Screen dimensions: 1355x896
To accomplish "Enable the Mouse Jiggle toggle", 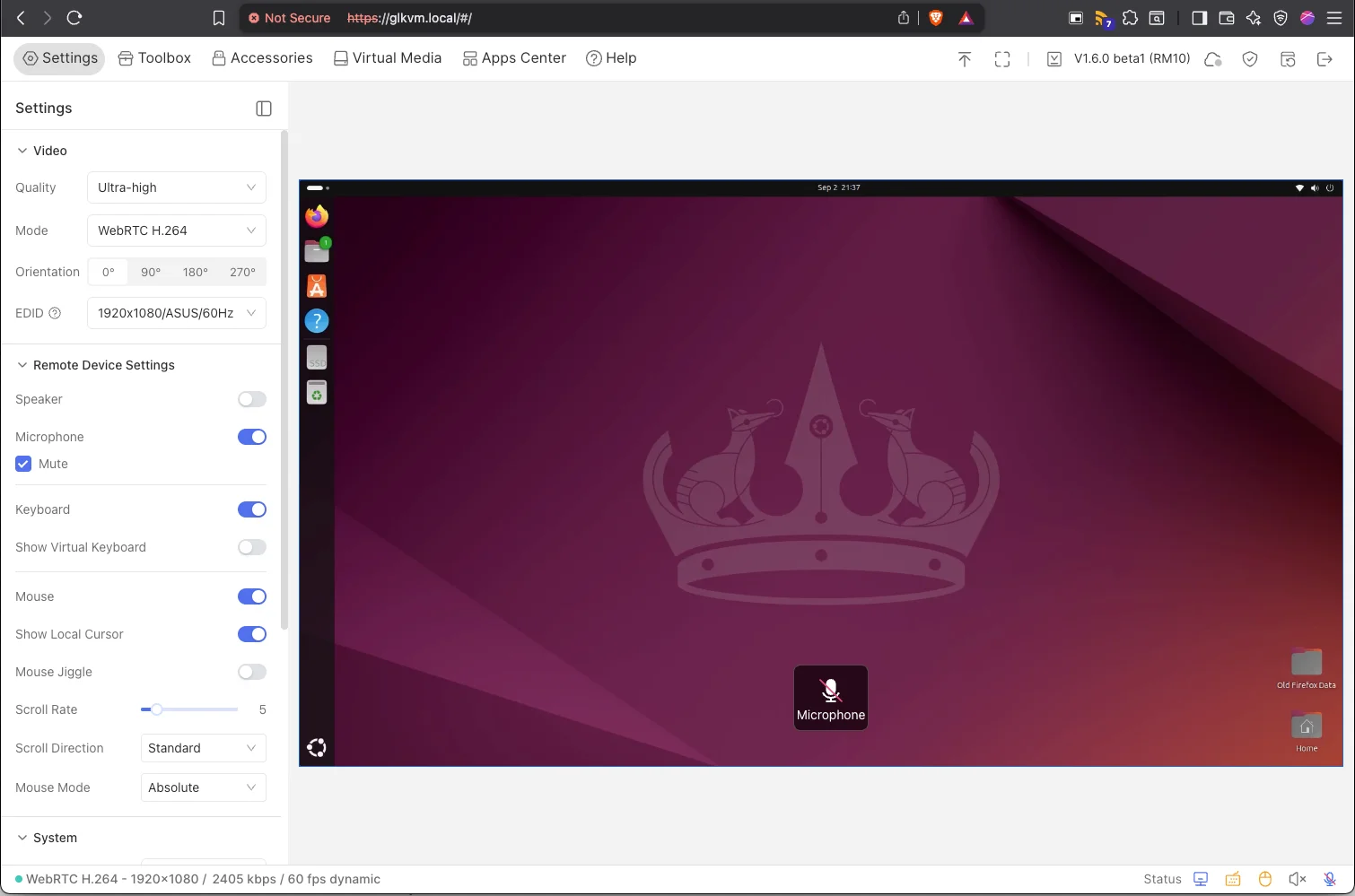I will [252, 672].
